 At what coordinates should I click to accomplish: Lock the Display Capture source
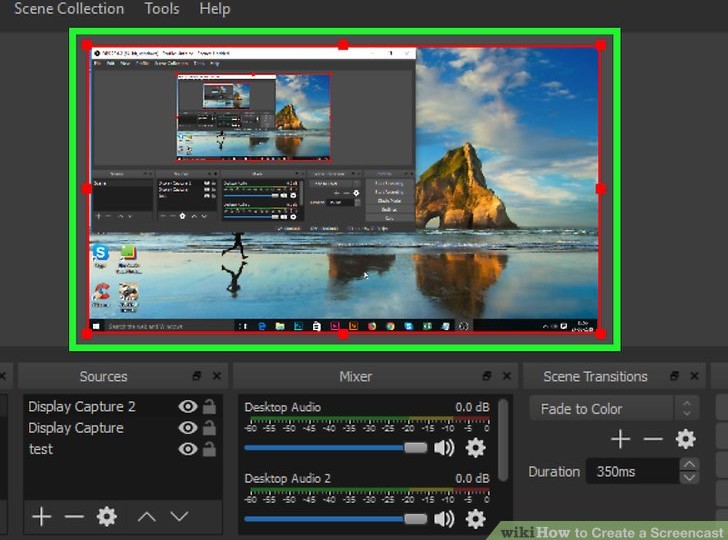[209, 428]
